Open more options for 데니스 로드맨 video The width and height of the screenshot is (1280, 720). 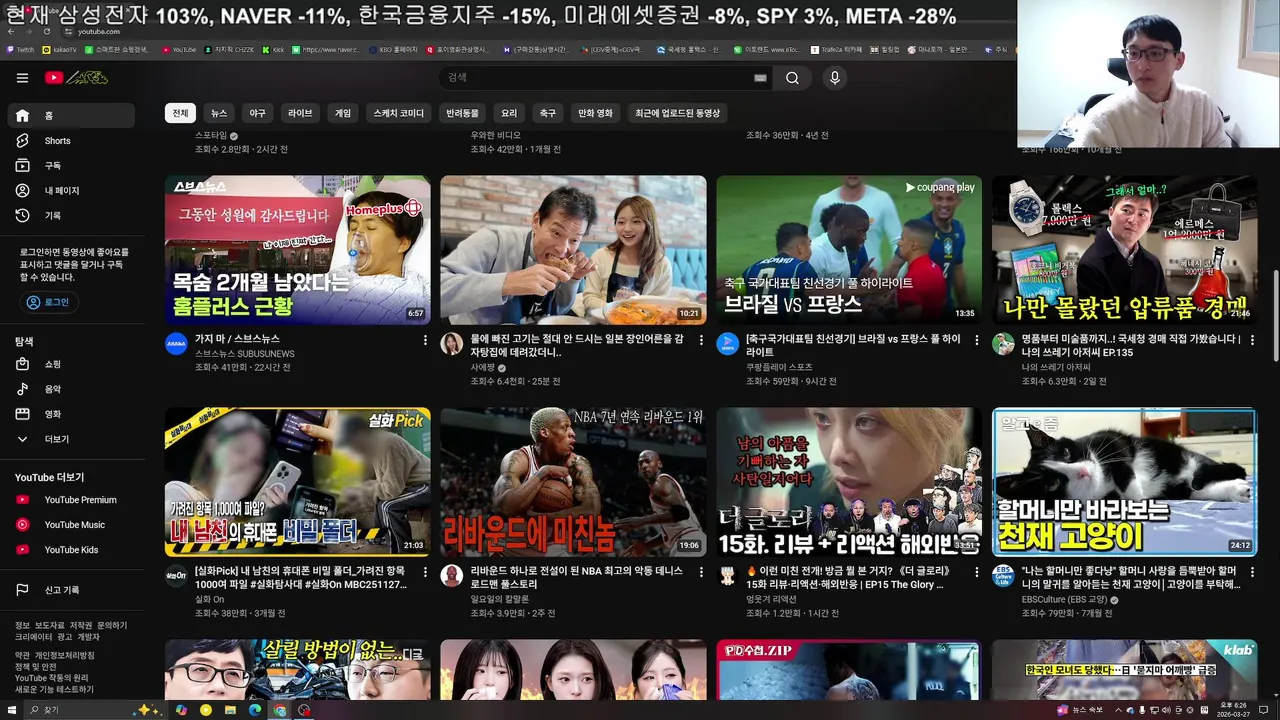(700, 572)
